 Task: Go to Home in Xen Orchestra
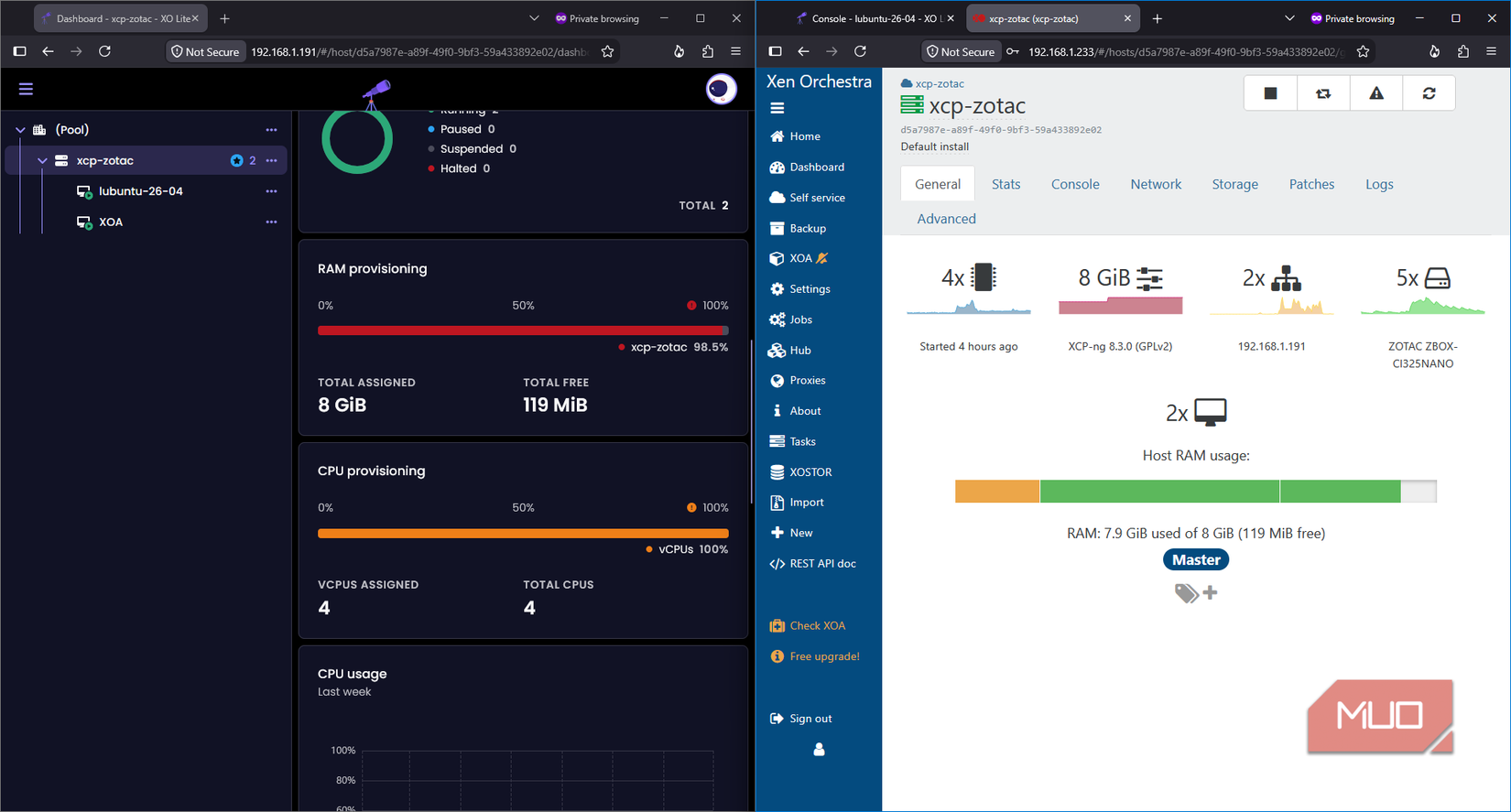coord(795,136)
